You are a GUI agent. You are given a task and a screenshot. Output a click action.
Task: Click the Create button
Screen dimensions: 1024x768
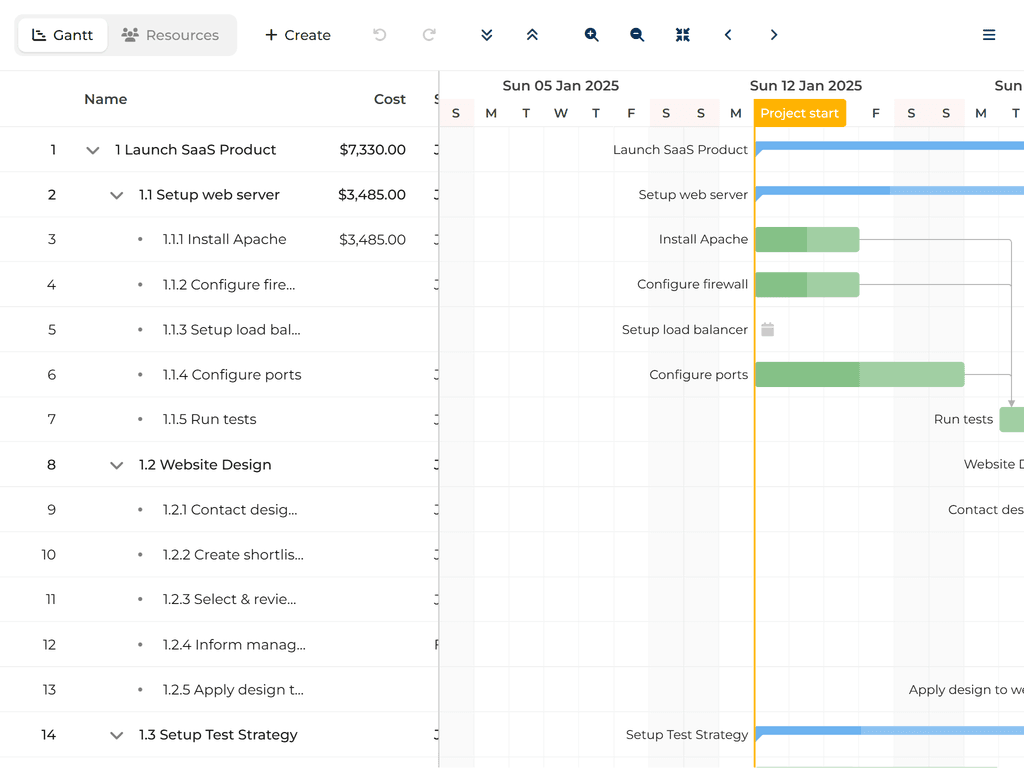pos(297,35)
